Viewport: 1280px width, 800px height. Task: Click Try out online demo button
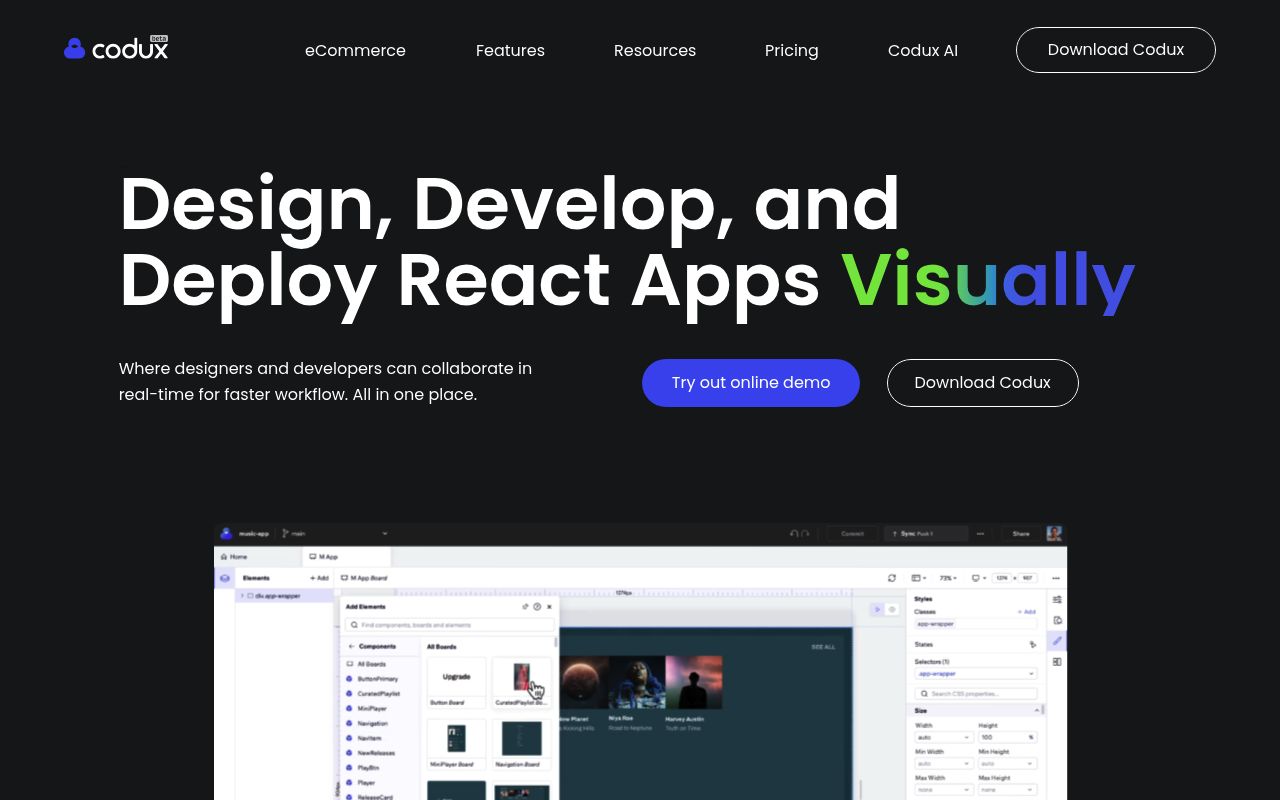coord(751,383)
